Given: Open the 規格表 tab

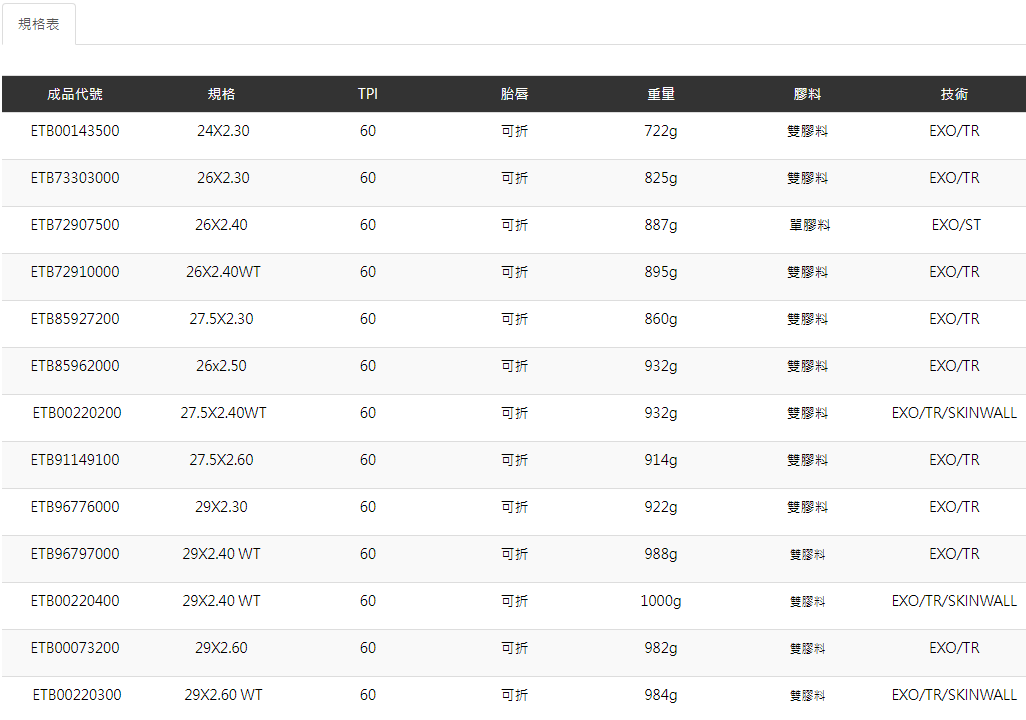Looking at the screenshot, I should 39,24.
